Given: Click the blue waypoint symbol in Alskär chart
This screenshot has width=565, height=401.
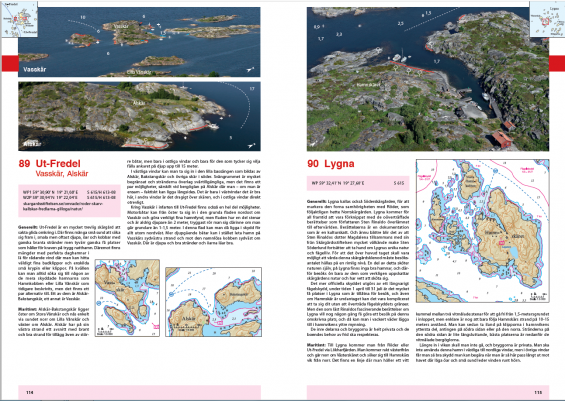Looking at the screenshot, I should pyautogui.click(x=171, y=294).
